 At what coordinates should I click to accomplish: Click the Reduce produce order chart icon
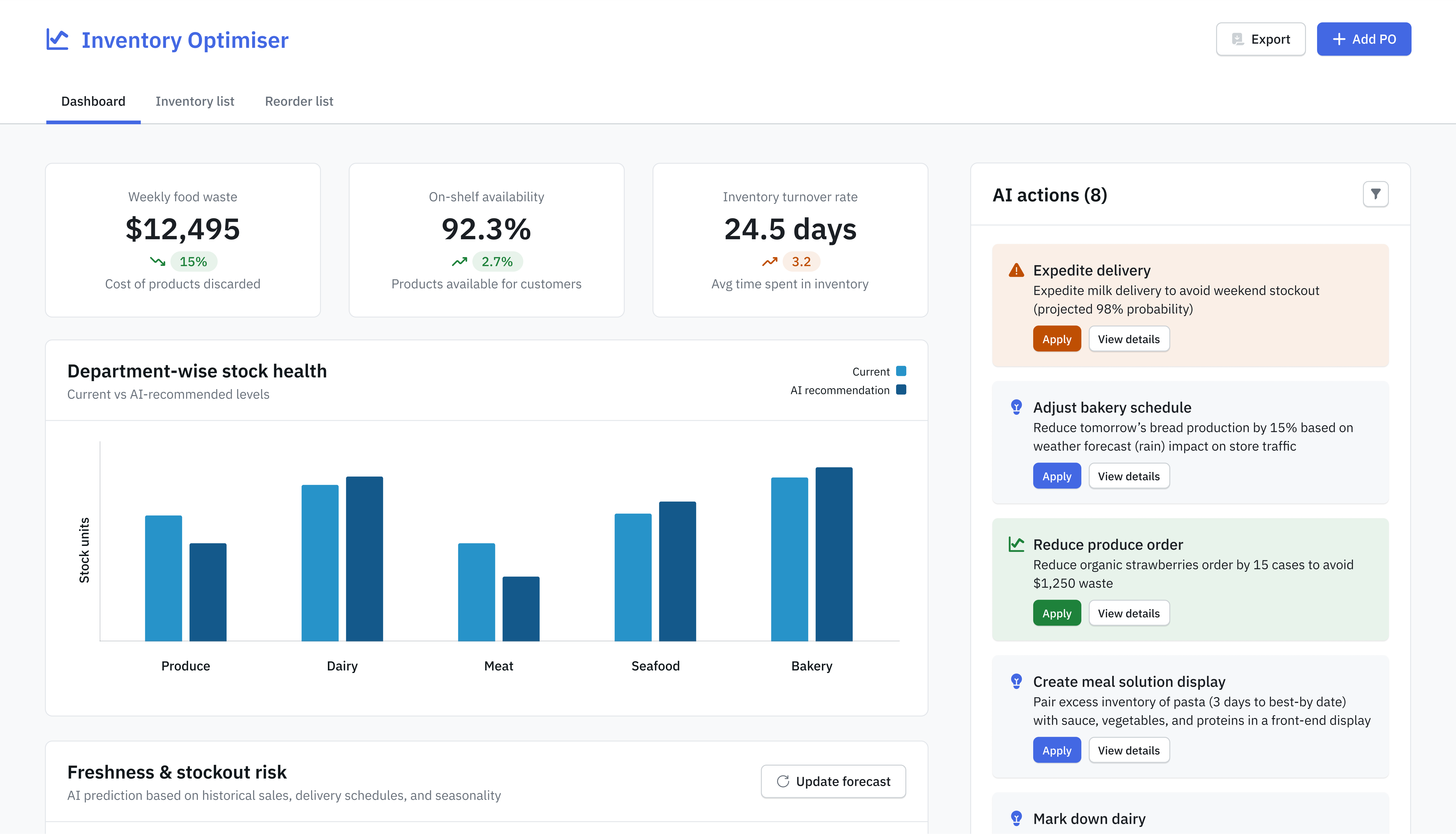point(1016,544)
